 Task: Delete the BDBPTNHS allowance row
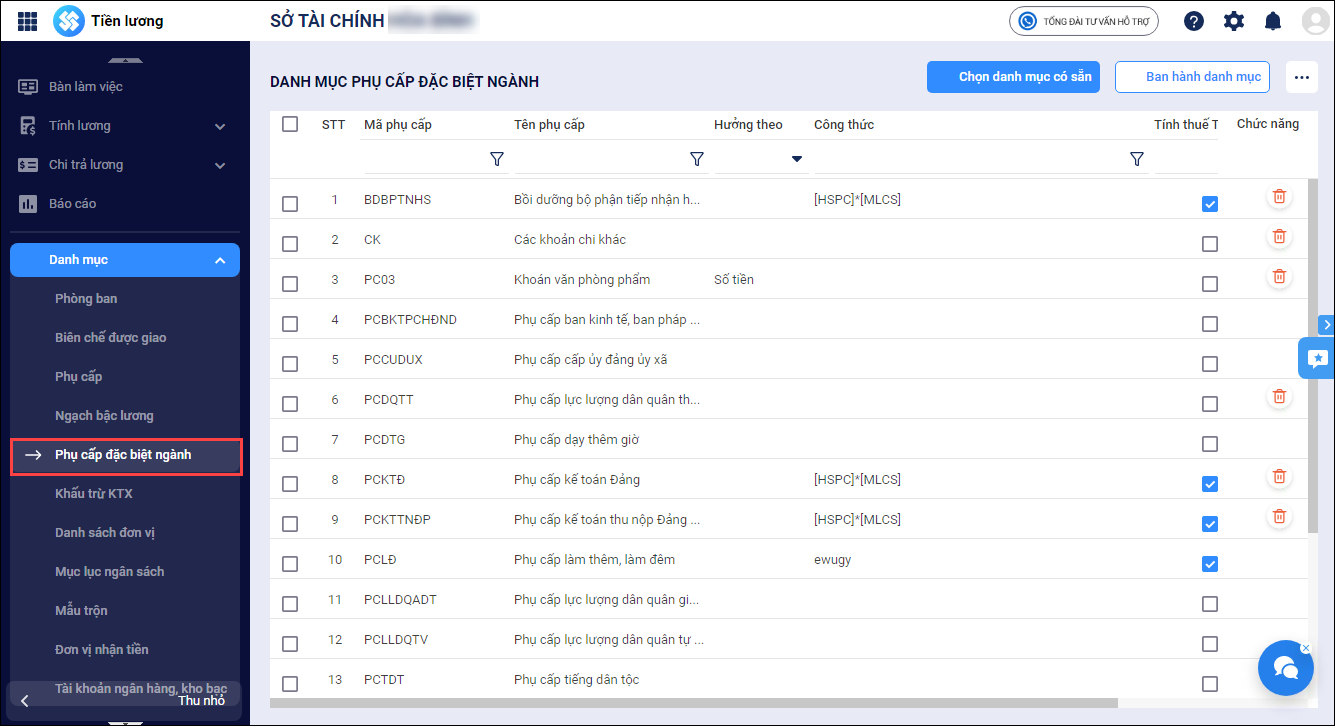1278,197
